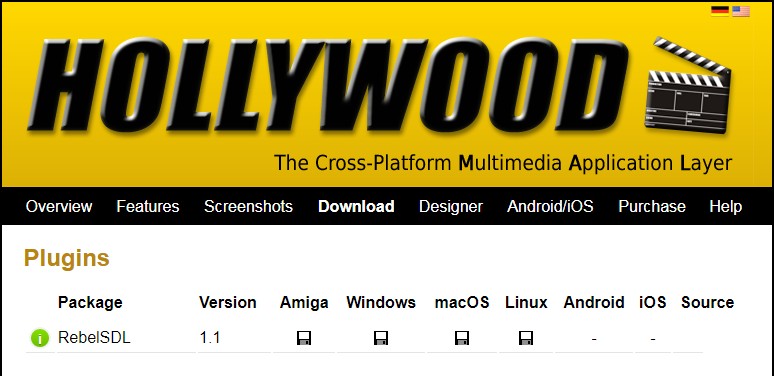Click the Linux column header
The image size is (774, 376).
pos(526,302)
